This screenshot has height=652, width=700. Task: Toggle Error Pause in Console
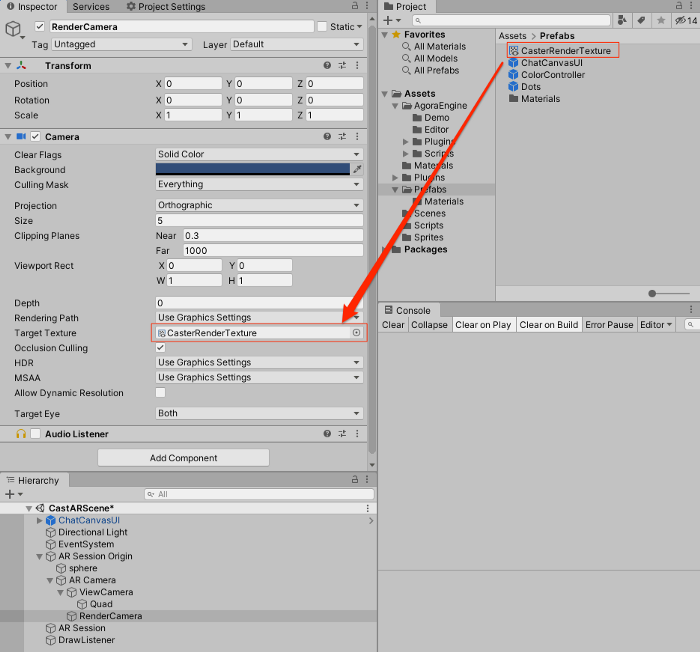pyautogui.click(x=609, y=325)
